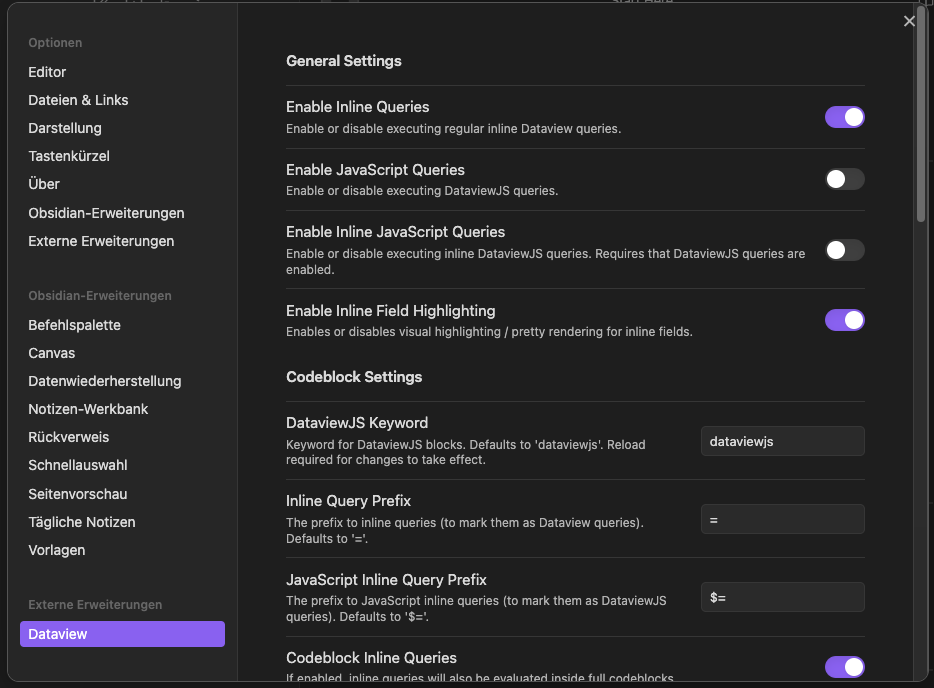Select Vorlagen in the sidebar
The image size is (934, 688).
[x=57, y=550]
